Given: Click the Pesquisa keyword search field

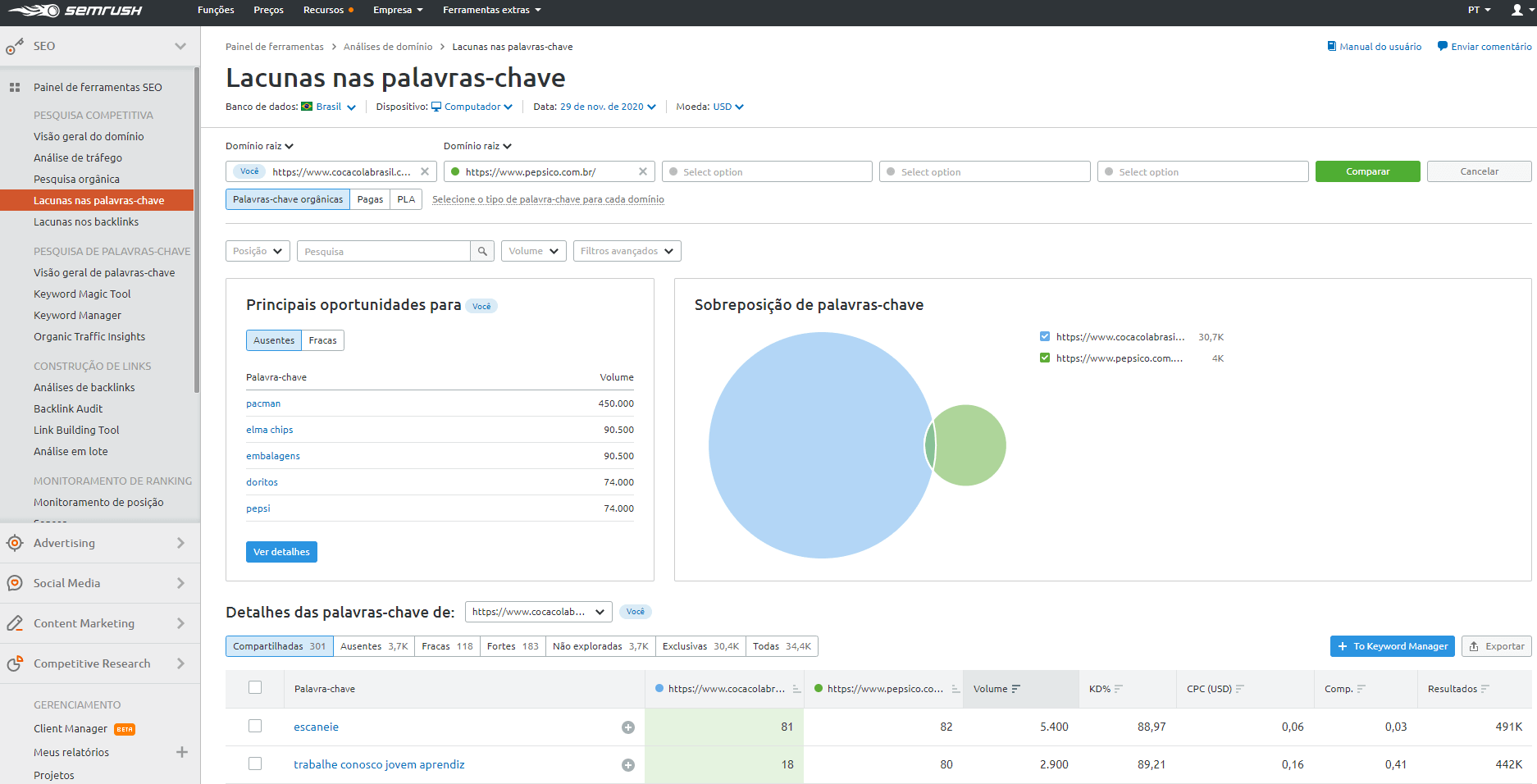Looking at the screenshot, I should coord(384,251).
